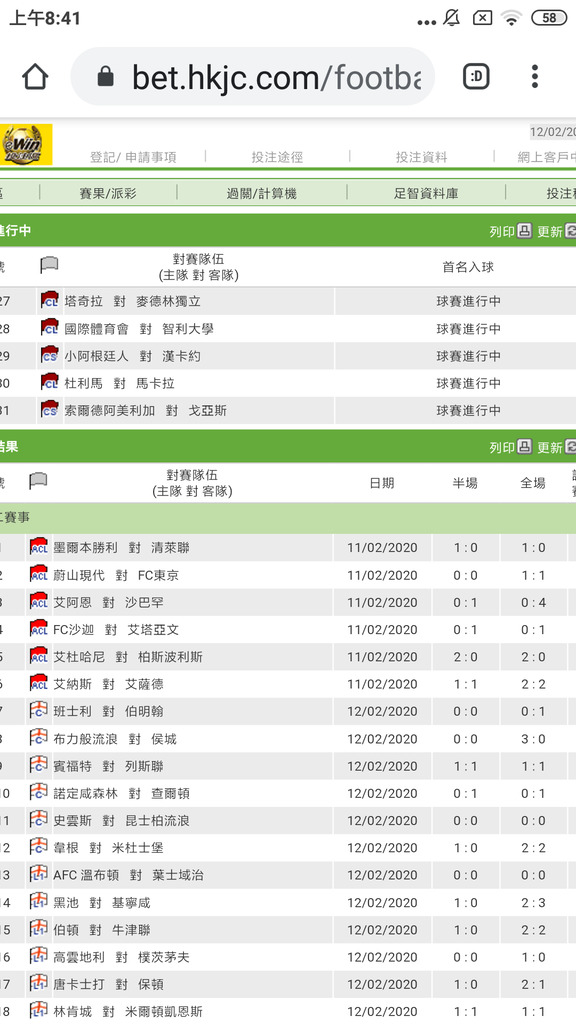Open the 投注途徑 menu
The width and height of the screenshot is (576, 1024).
click(277, 157)
